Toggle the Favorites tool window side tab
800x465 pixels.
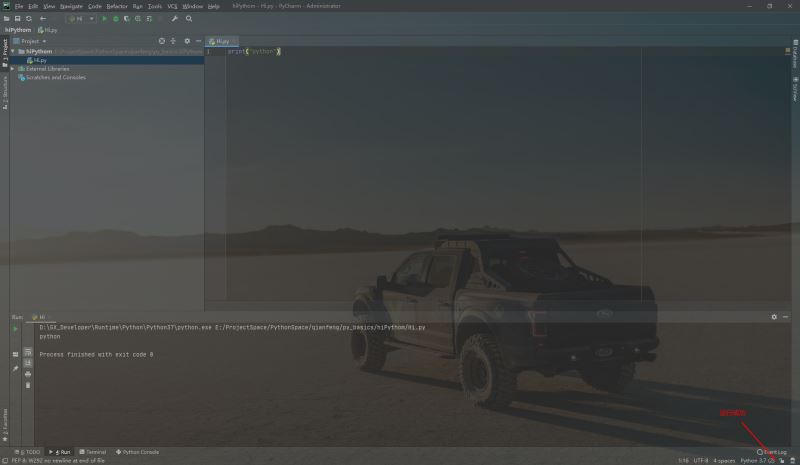(x=5, y=425)
